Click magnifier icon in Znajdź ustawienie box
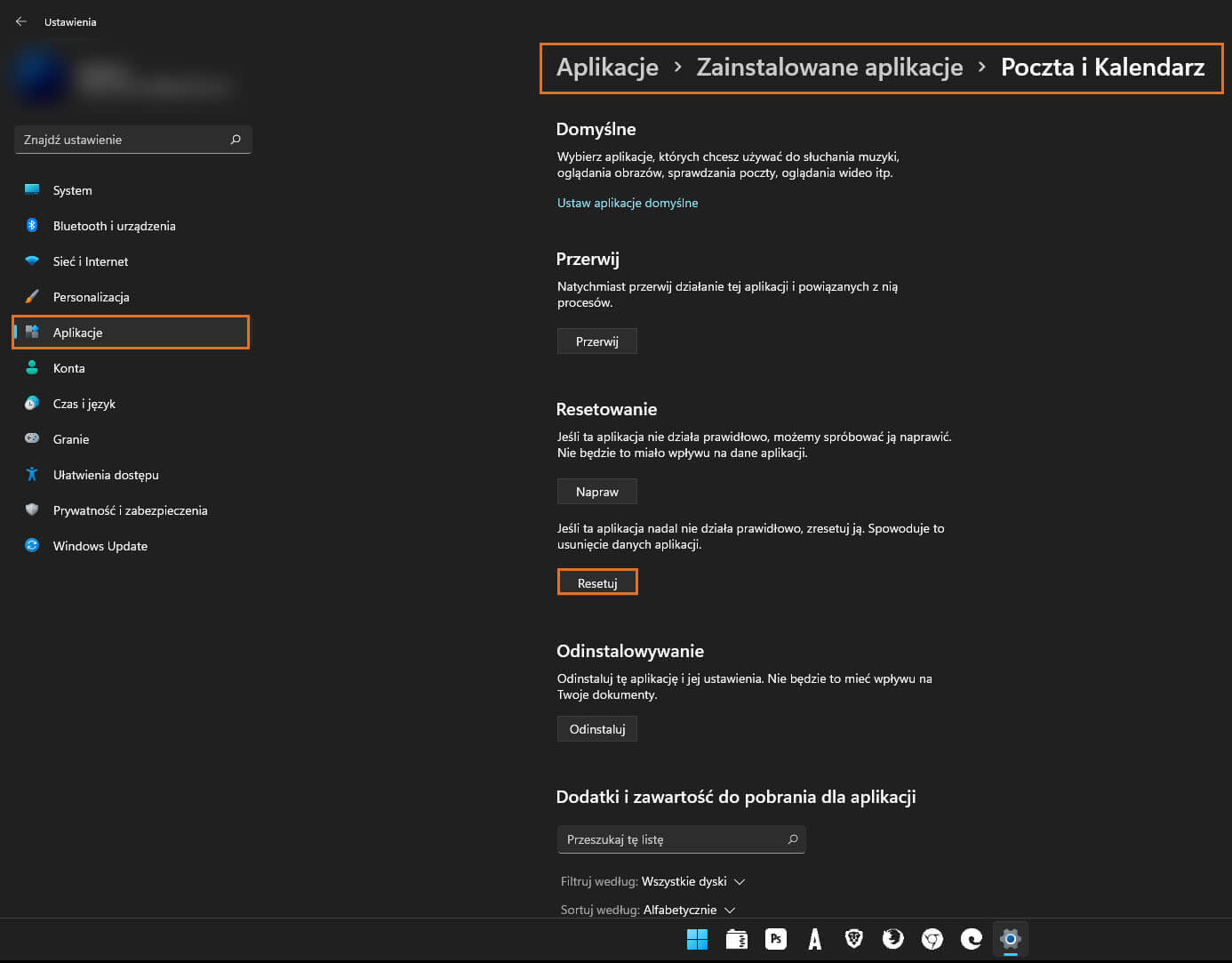The width and height of the screenshot is (1232, 963). click(236, 140)
